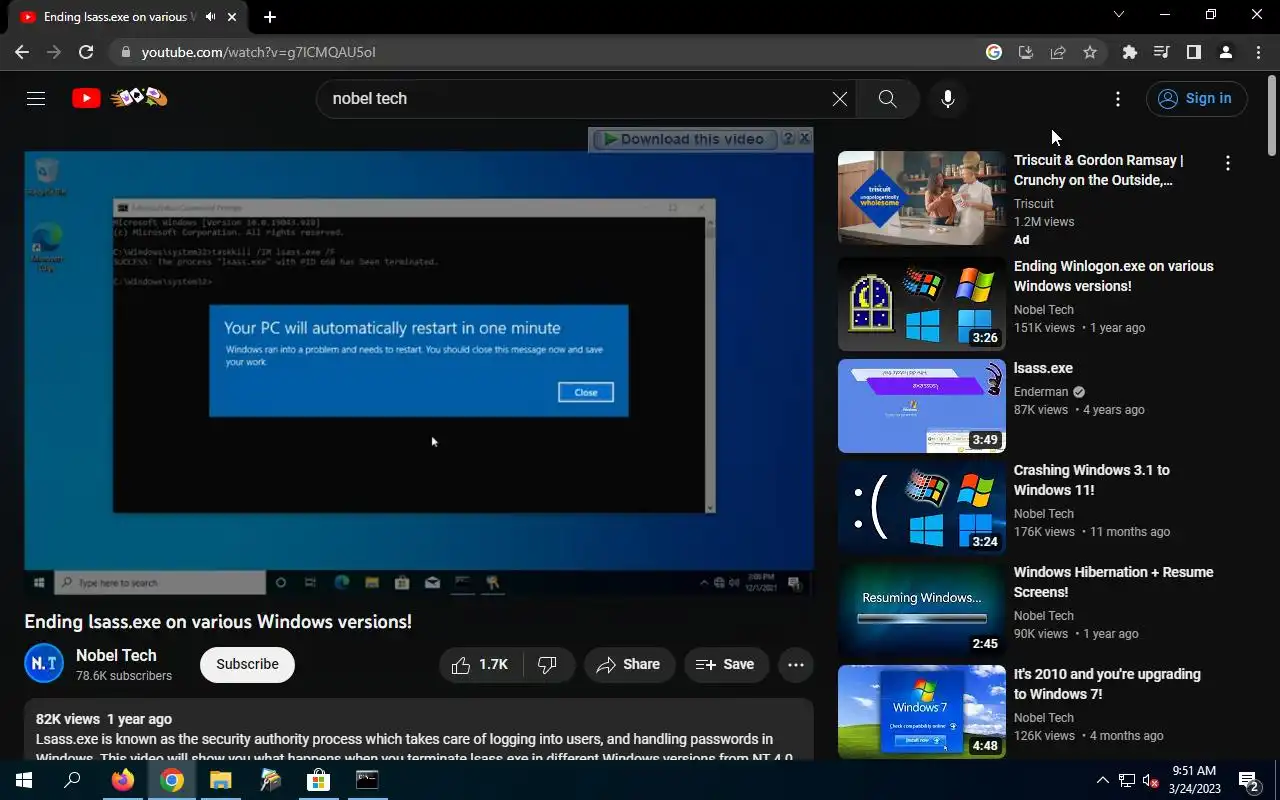
Task: Close the download video banner
Action: [804, 138]
